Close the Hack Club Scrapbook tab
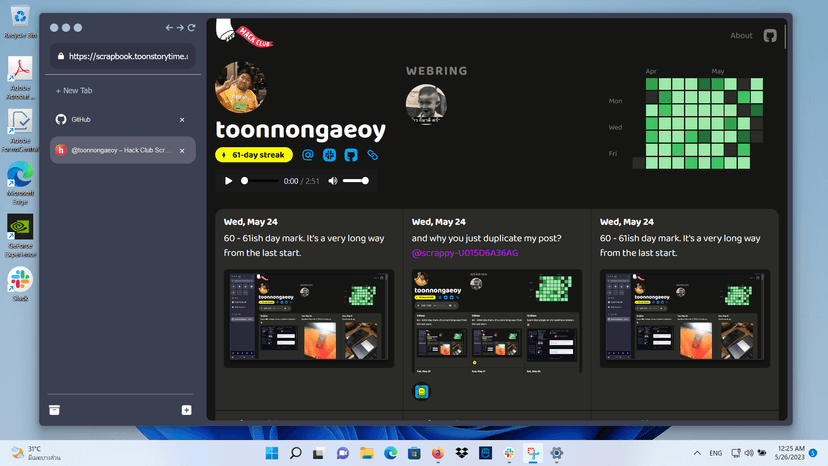828x466 pixels. (x=182, y=151)
